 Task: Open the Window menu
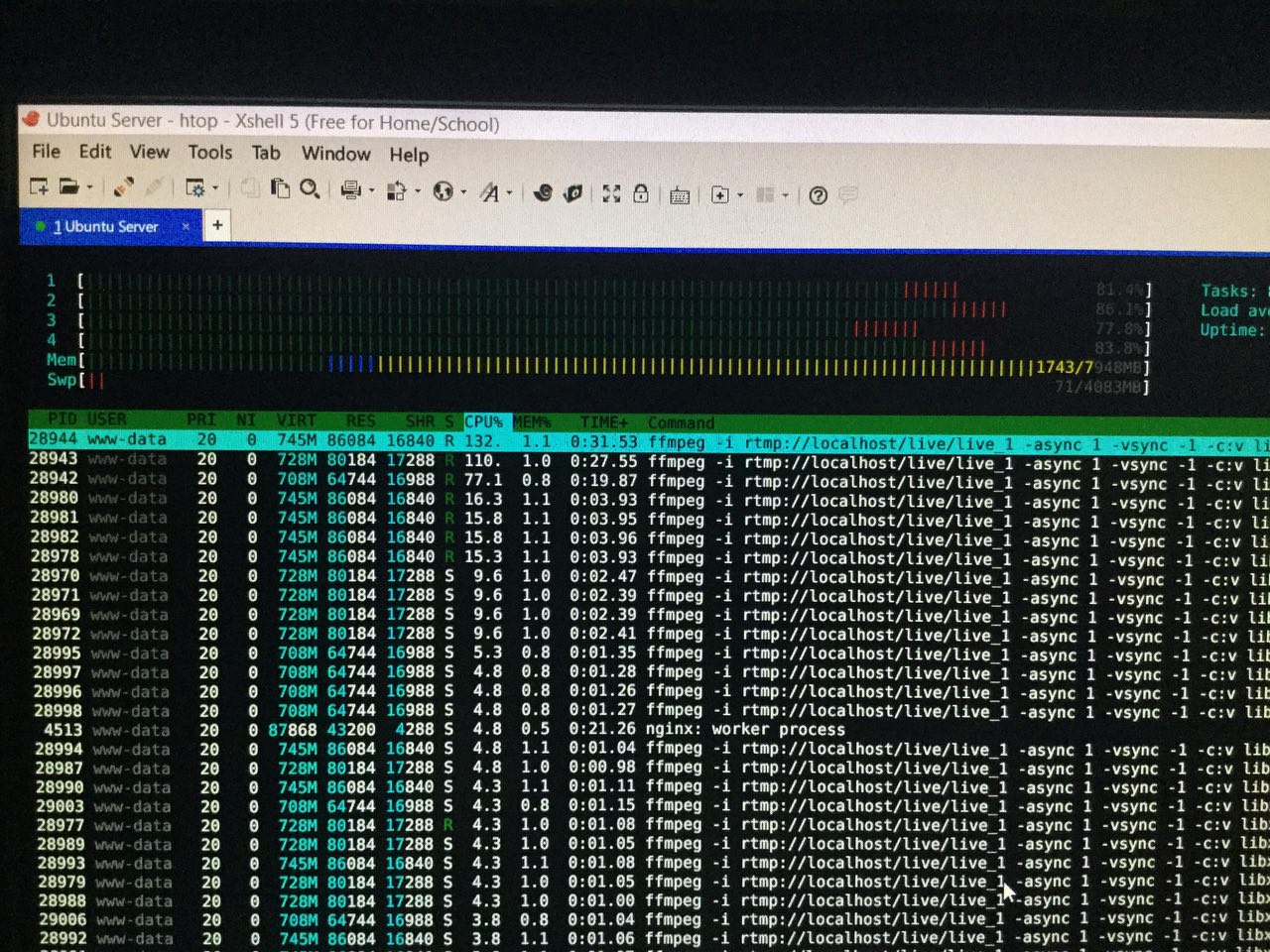click(336, 154)
